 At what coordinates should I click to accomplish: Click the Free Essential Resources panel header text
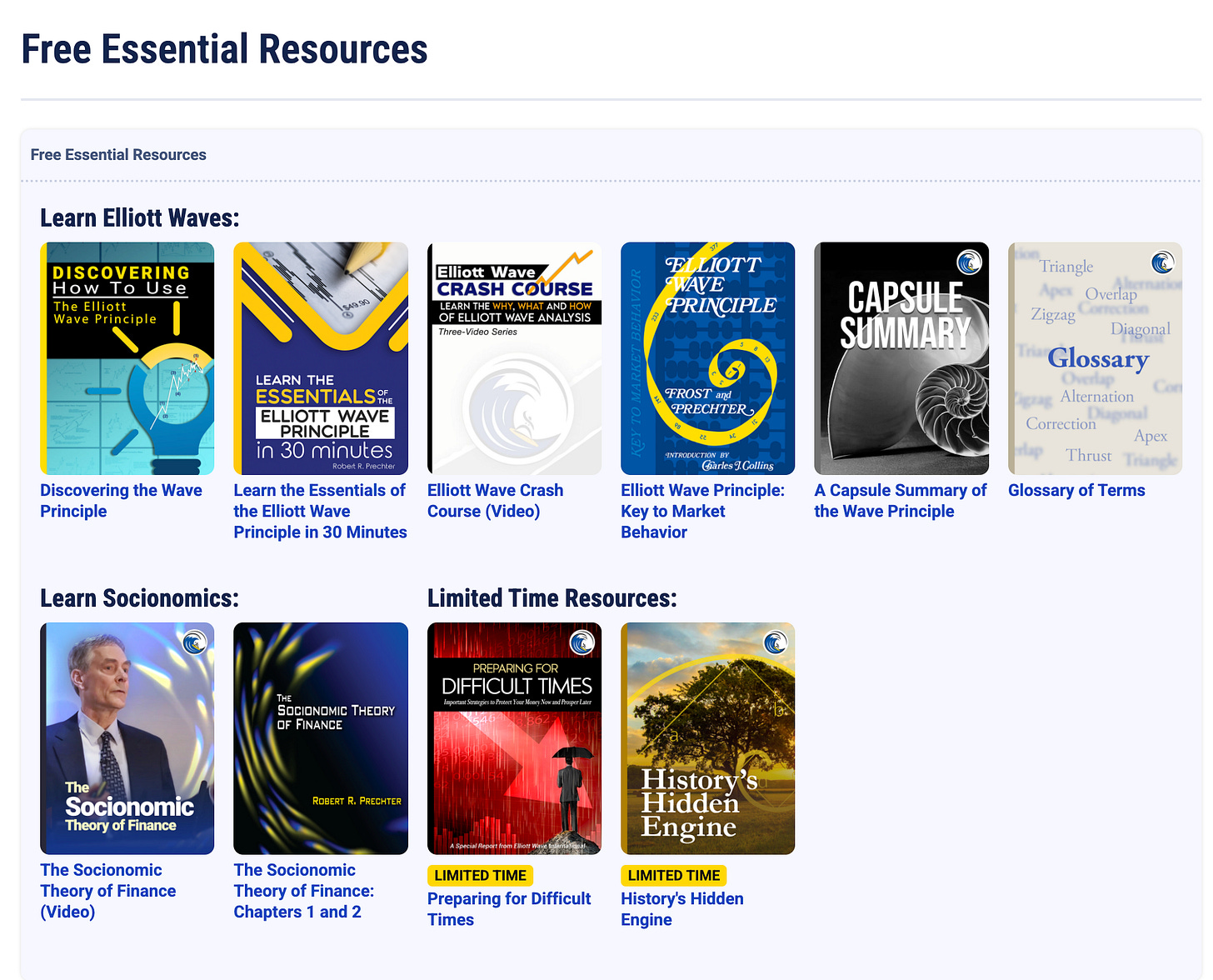tap(118, 155)
